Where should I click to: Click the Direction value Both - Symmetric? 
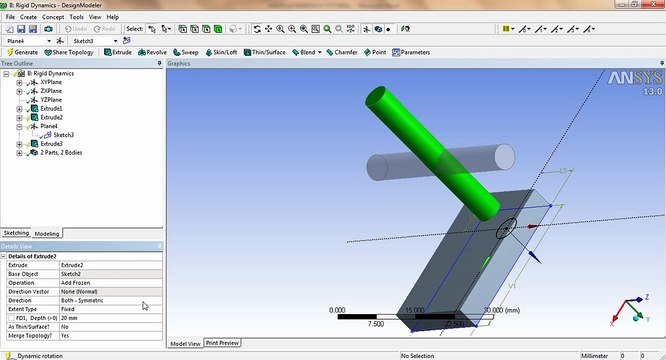pos(110,300)
